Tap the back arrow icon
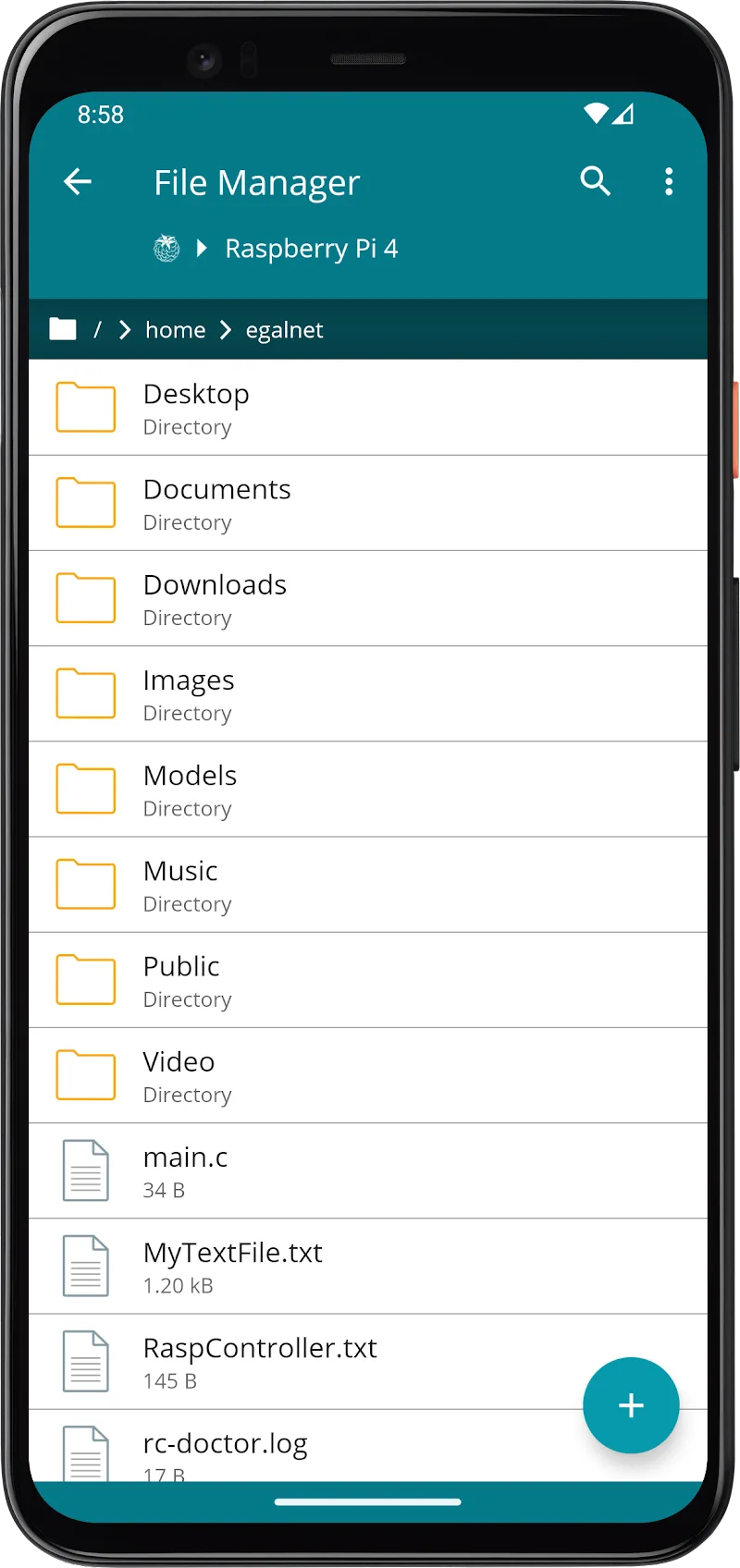 coord(78,182)
